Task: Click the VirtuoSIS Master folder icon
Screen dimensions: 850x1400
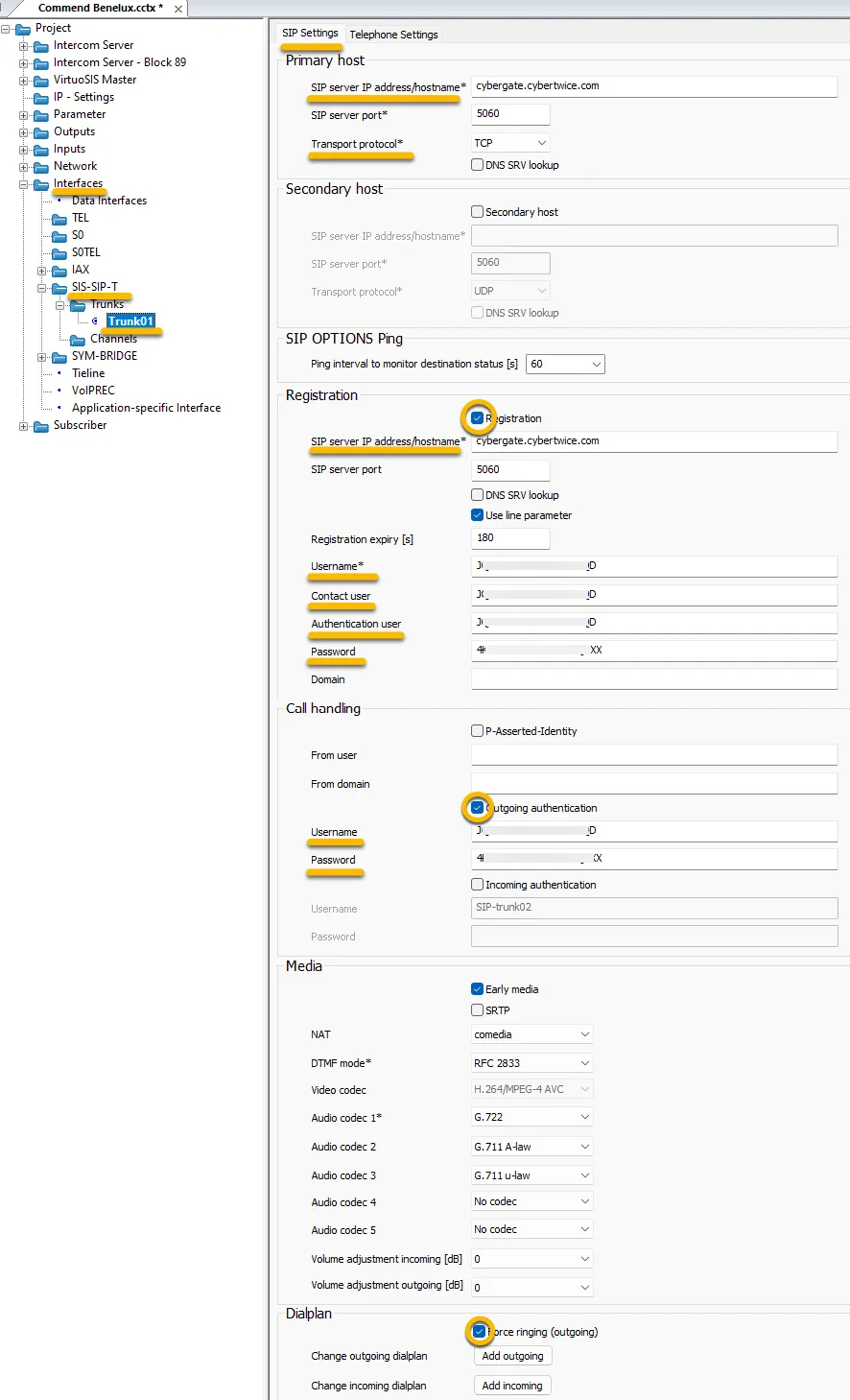Action: pos(41,81)
